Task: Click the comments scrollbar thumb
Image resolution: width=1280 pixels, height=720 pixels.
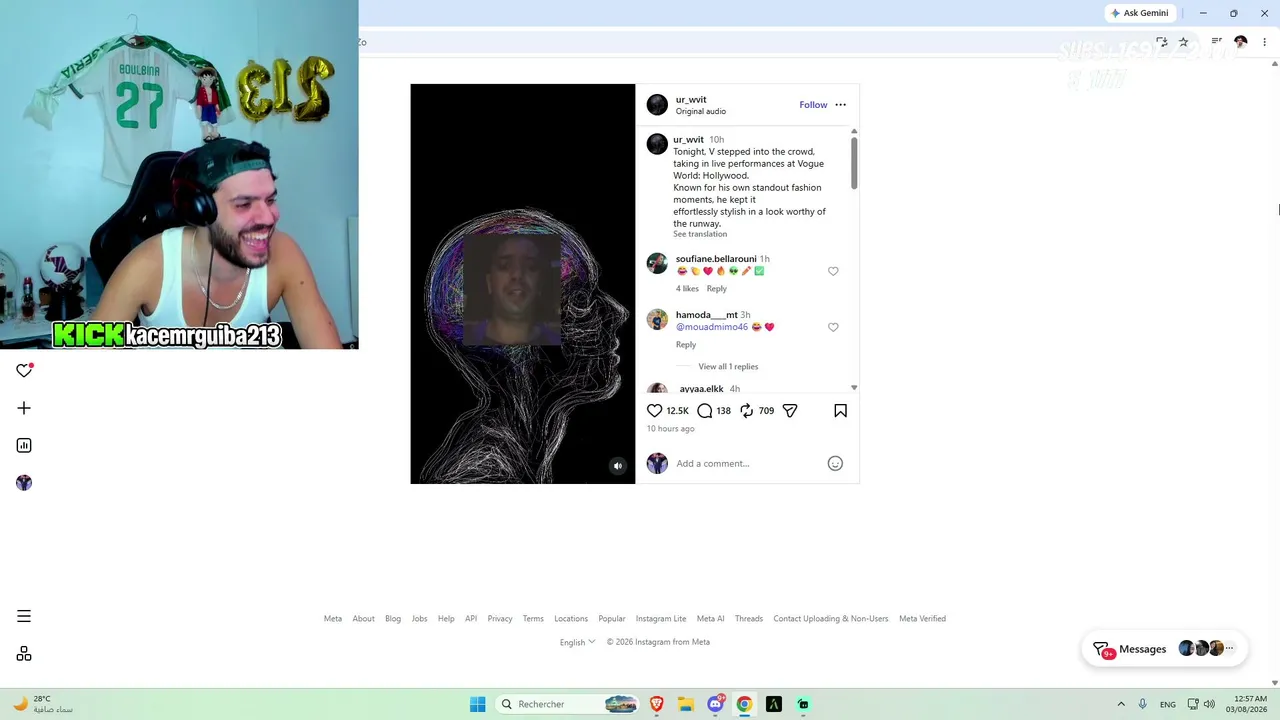Action: [x=854, y=162]
